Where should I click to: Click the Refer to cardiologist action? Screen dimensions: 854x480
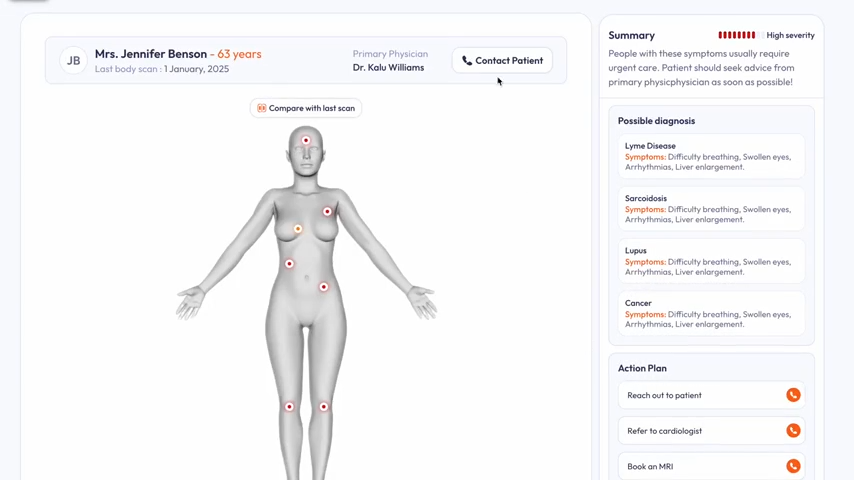pos(711,430)
